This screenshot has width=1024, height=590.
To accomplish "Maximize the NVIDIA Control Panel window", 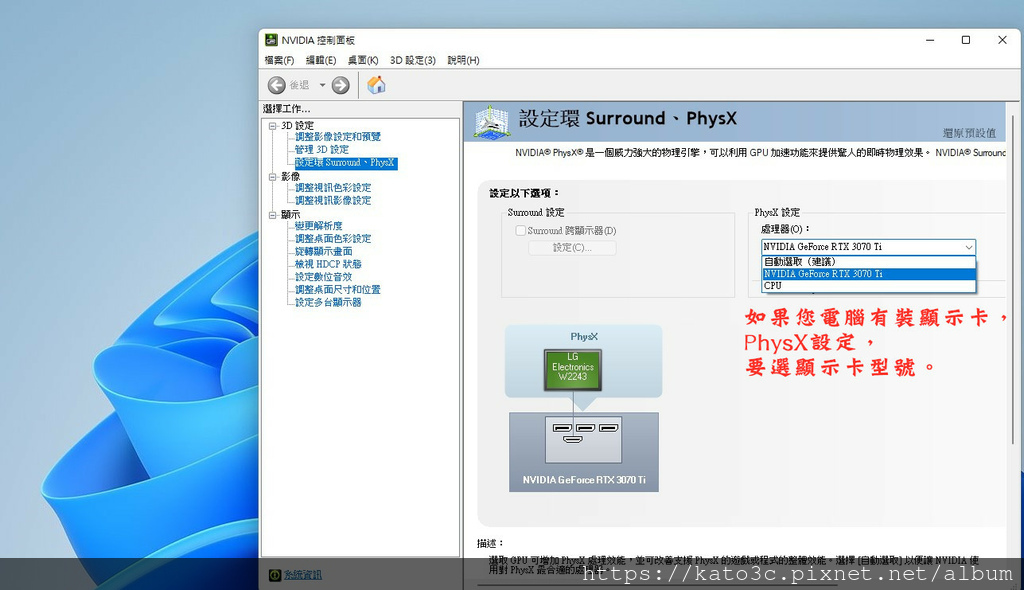I will pyautogui.click(x=966, y=40).
